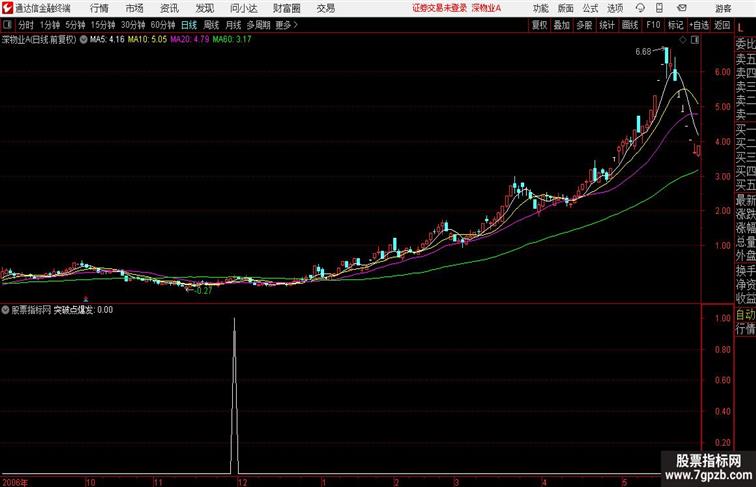The width and height of the screenshot is (756, 487).
Task: Open the 选项 menu
Action: (x=615, y=8)
